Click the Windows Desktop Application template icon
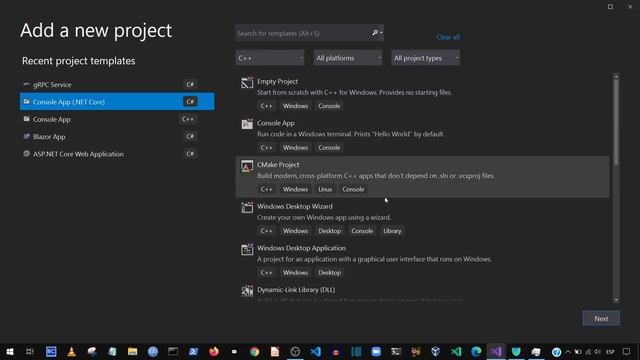The height and width of the screenshot is (360, 640). [247, 249]
